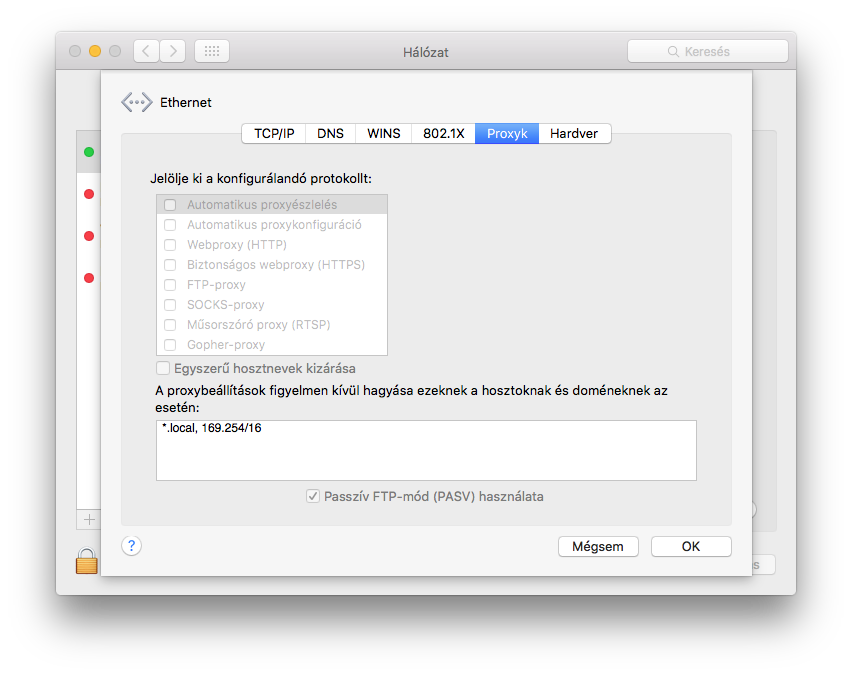Select Automatikus proxyészlelés row text

(x=262, y=205)
